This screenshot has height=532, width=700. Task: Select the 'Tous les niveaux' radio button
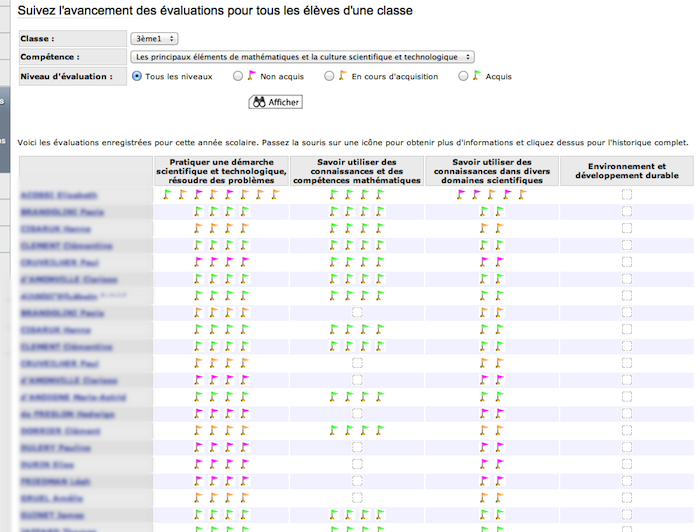coord(137,76)
